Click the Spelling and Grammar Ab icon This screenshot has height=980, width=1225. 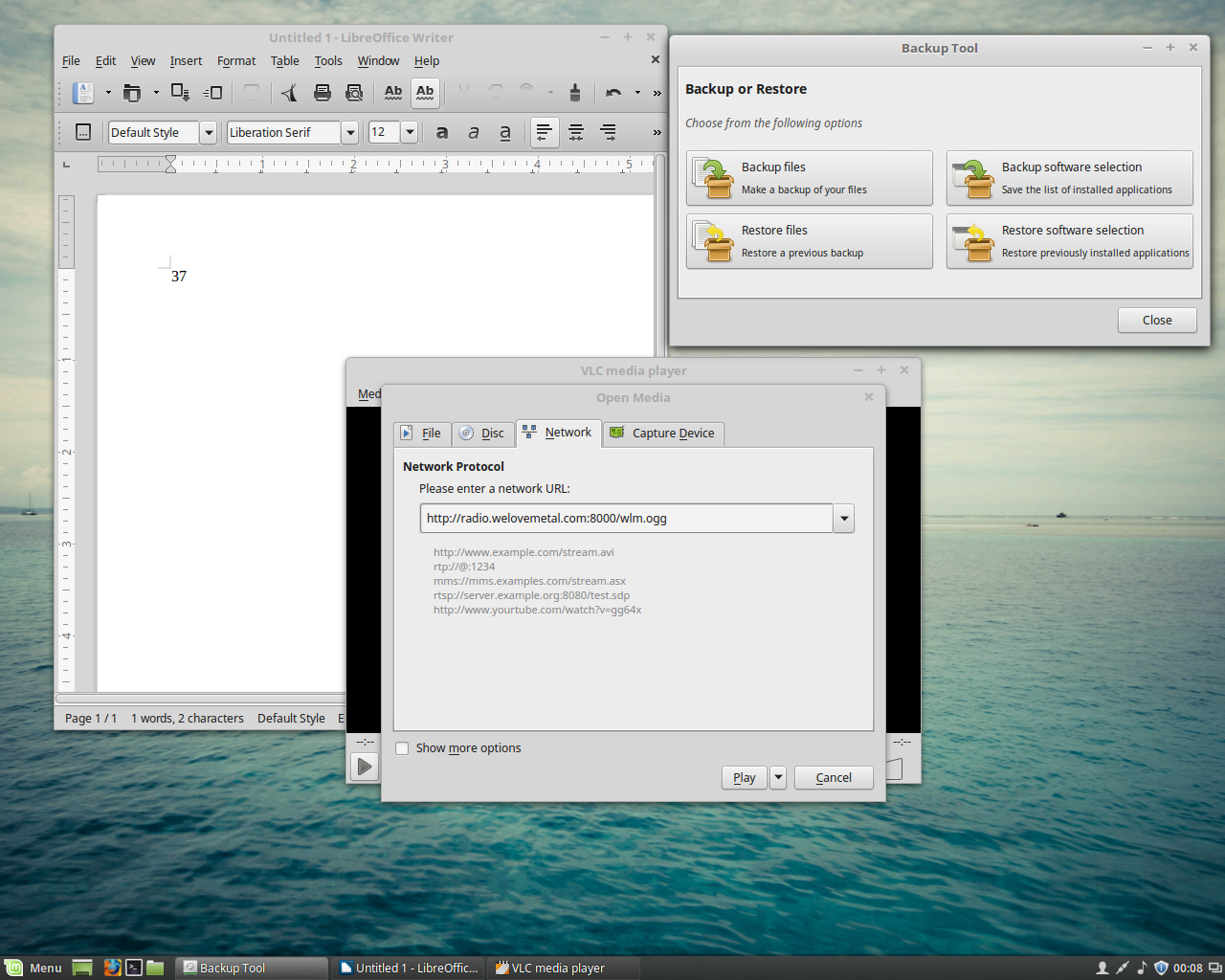[393, 93]
